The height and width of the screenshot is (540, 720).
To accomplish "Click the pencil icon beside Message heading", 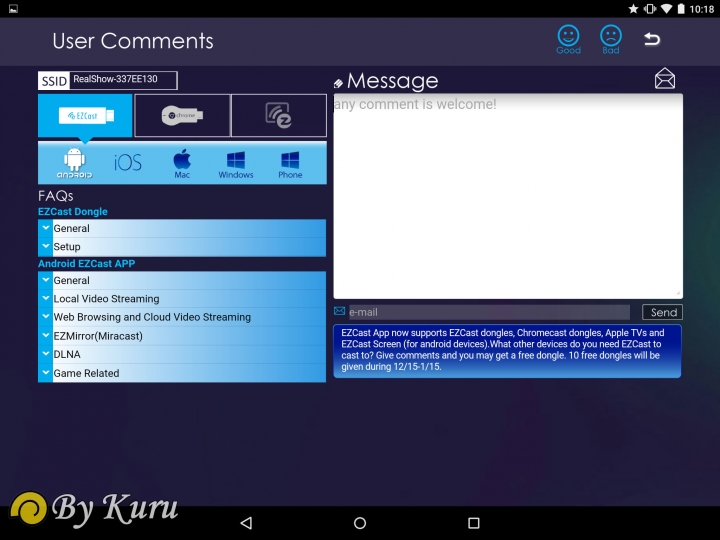I will click(x=338, y=83).
